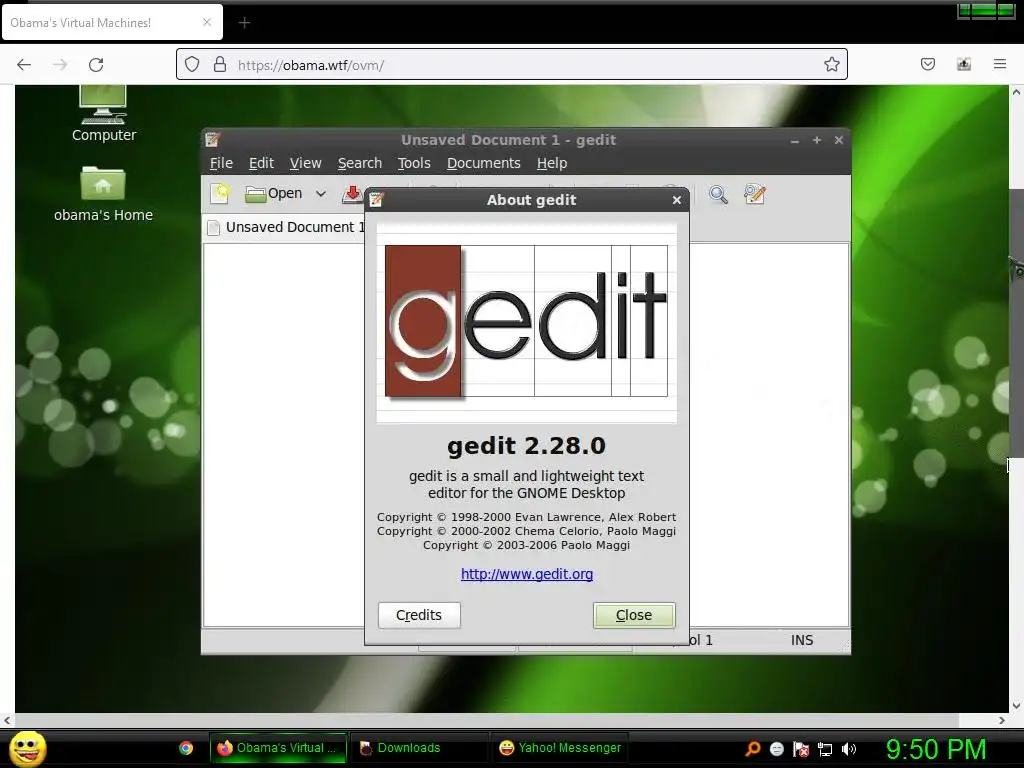Switch to Obama's Virtual taskbar button
Image resolution: width=1024 pixels, height=768 pixels.
click(x=278, y=748)
